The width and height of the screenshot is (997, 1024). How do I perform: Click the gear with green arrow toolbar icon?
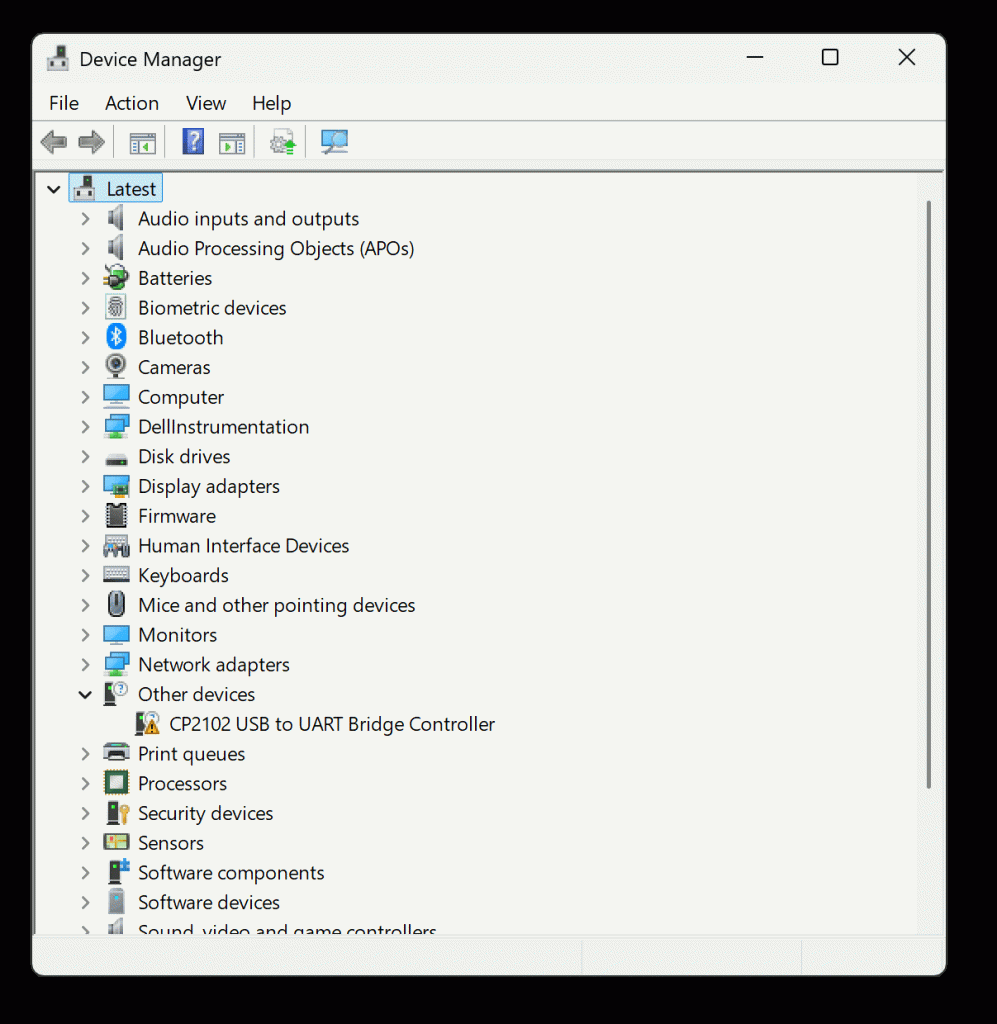click(283, 143)
